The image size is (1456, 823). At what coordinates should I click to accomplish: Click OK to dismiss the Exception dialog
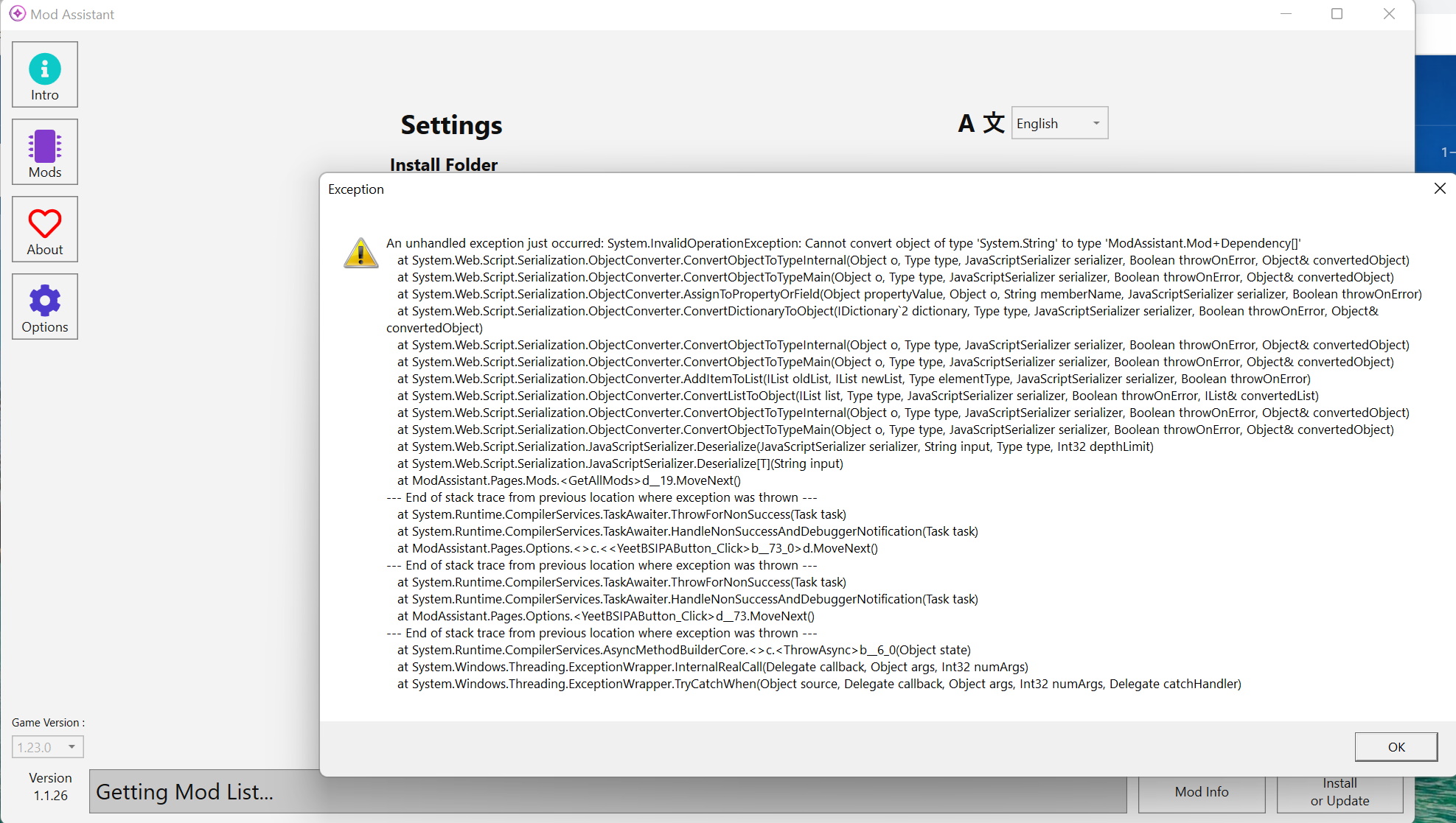tap(1396, 747)
